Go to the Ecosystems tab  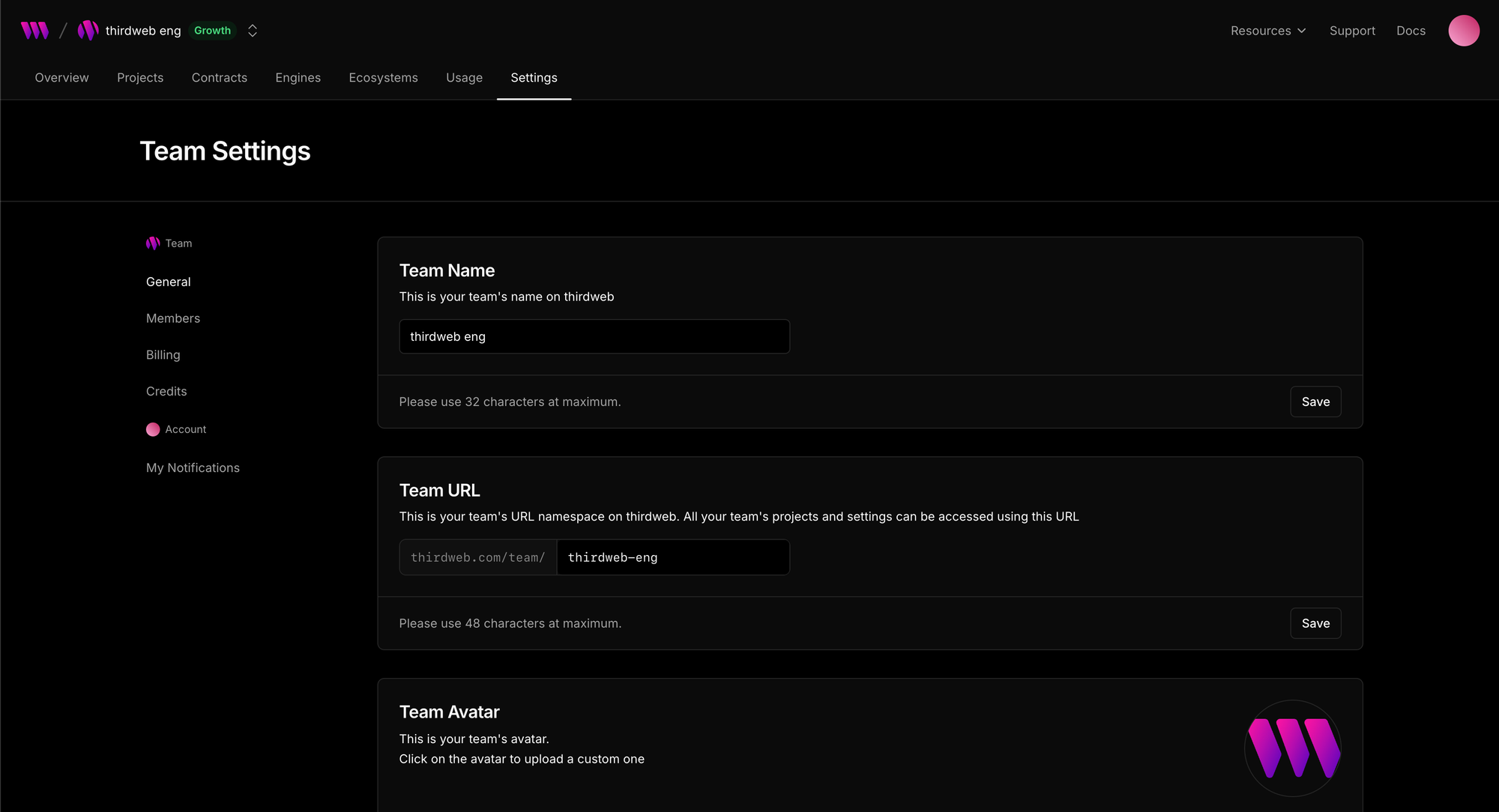tap(383, 78)
